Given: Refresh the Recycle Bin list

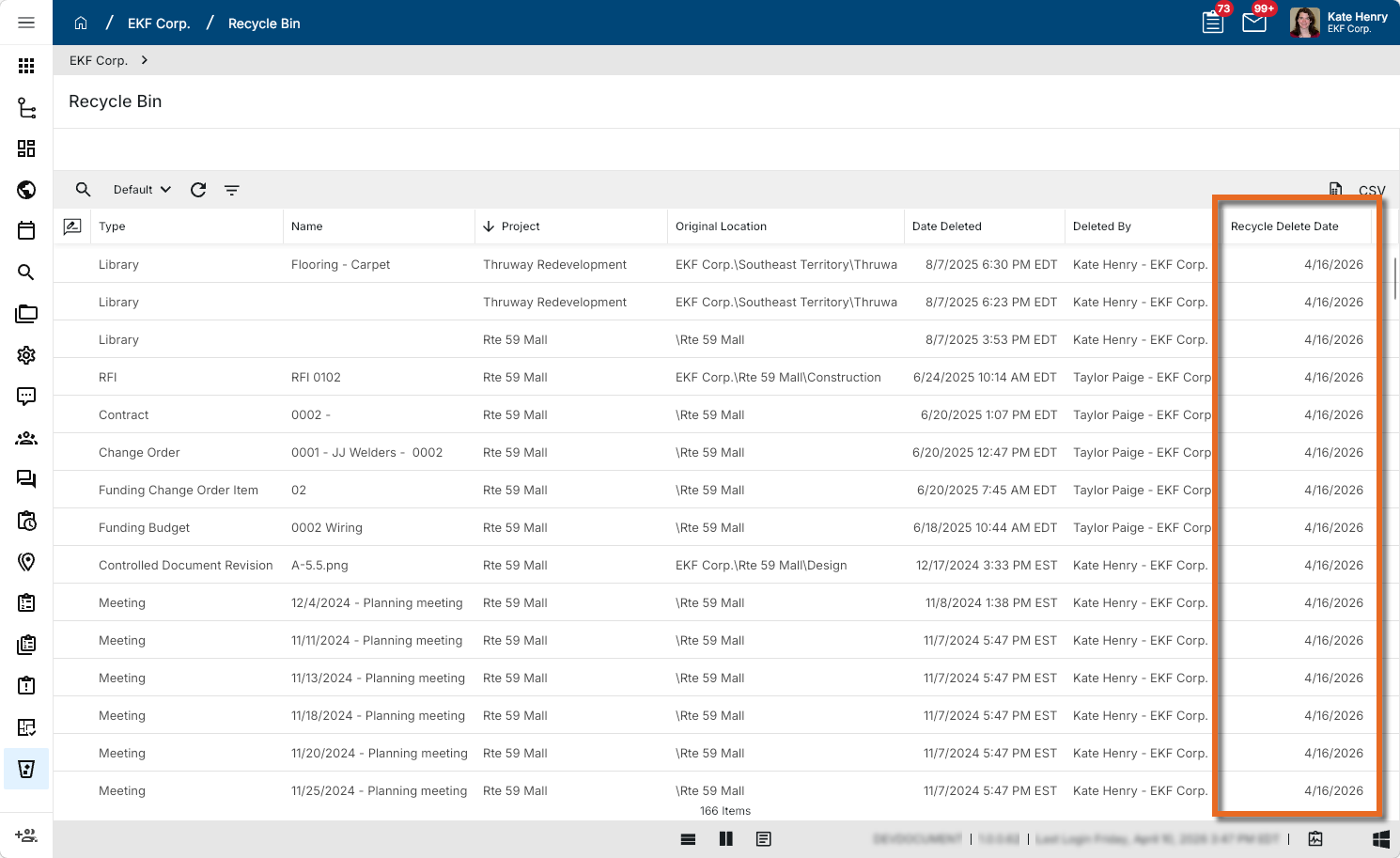Looking at the screenshot, I should coord(198,190).
